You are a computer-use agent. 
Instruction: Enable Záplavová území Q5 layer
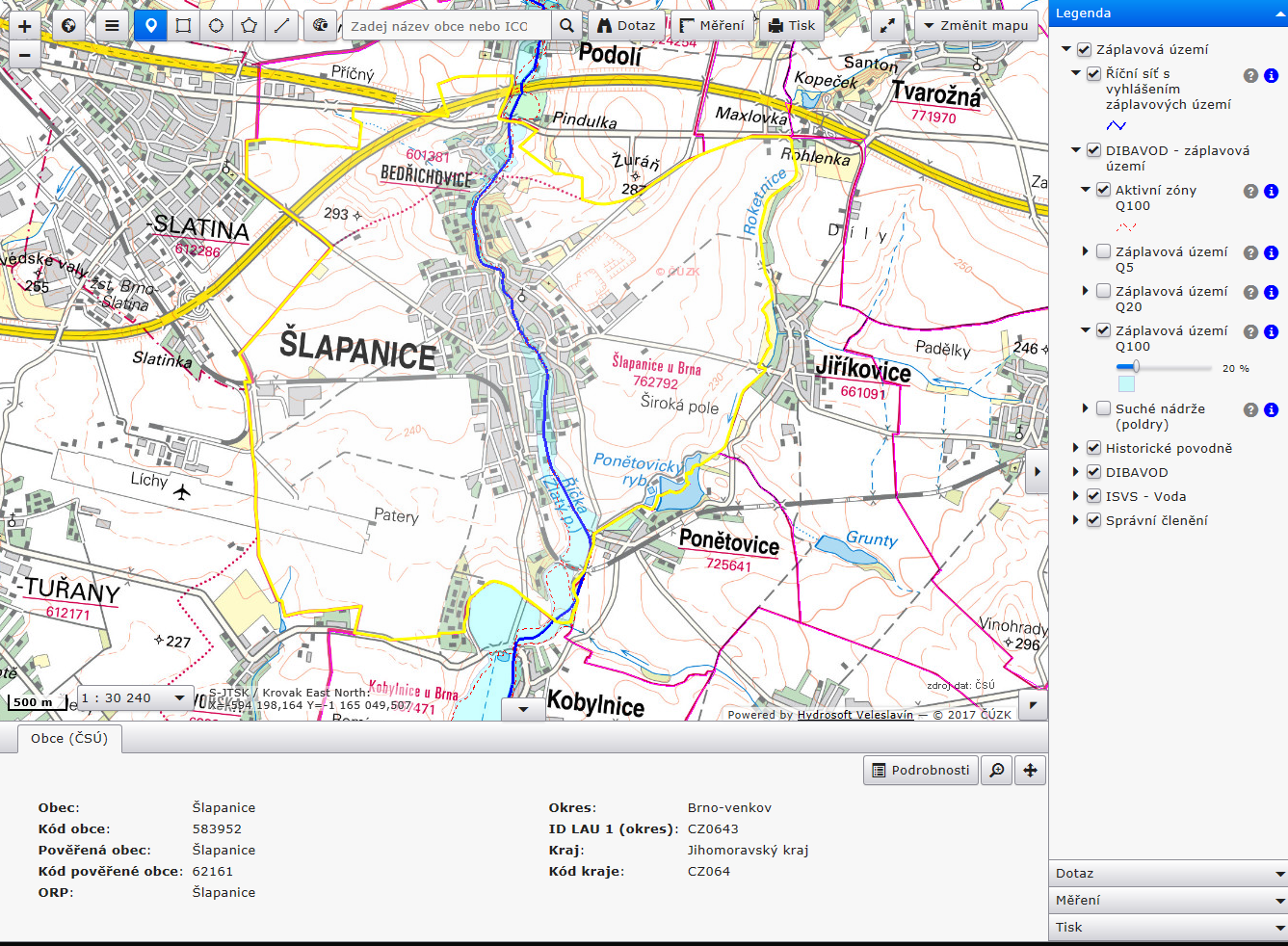pos(1103,251)
